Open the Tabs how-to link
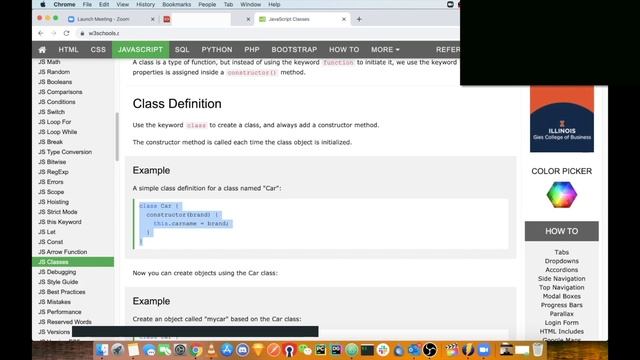640x360 pixels. tap(562, 252)
